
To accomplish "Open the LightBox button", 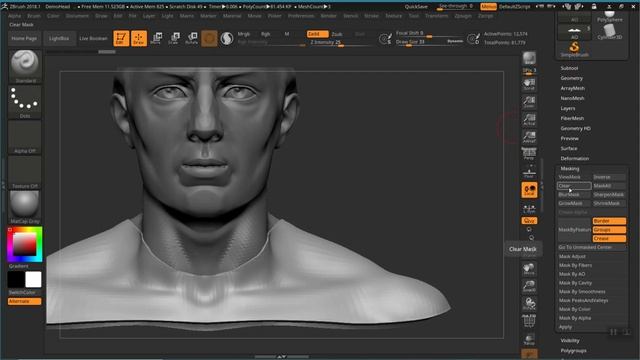I will (59, 38).
